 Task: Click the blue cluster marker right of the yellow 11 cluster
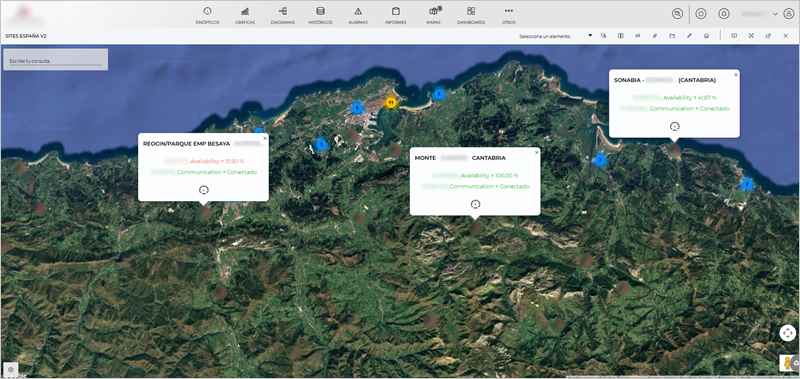click(438, 94)
